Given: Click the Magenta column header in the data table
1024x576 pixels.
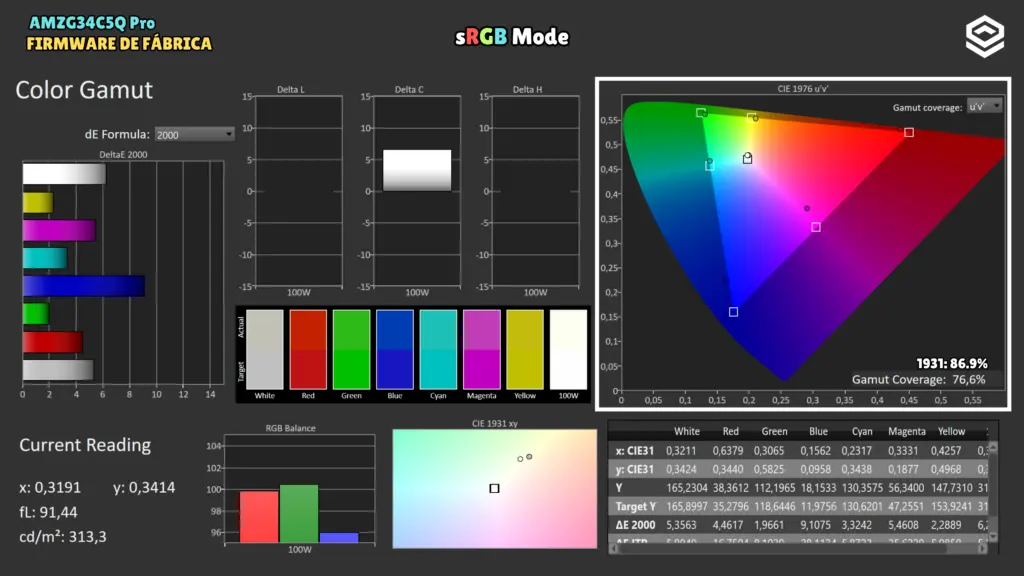Looking at the screenshot, I should [906, 432].
